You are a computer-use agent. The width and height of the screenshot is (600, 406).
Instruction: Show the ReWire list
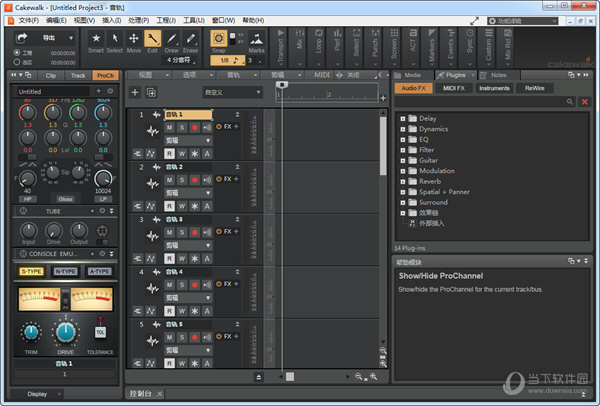(x=535, y=88)
